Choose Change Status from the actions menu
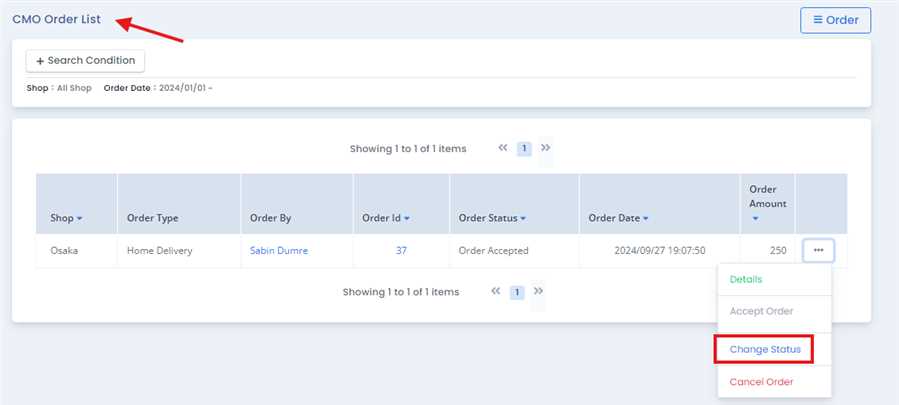The height and width of the screenshot is (405, 899). click(x=763, y=349)
